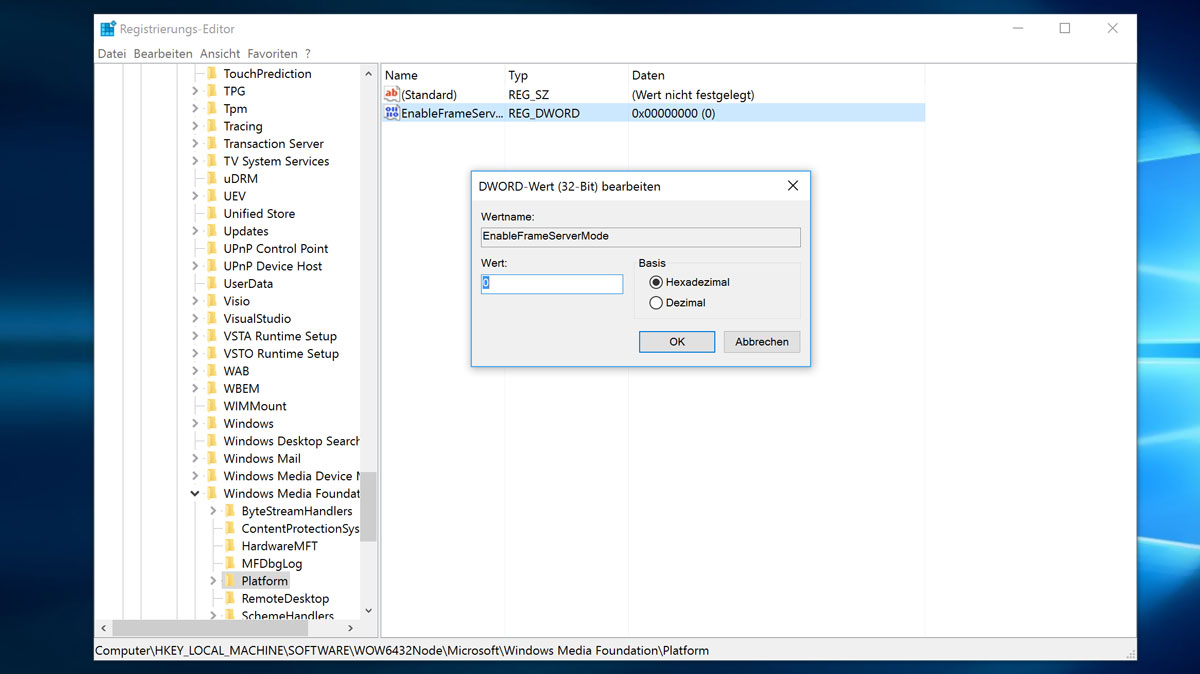Expand the UPnP Device Host key
Image resolution: width=1200 pixels, height=674 pixels.
tap(195, 266)
